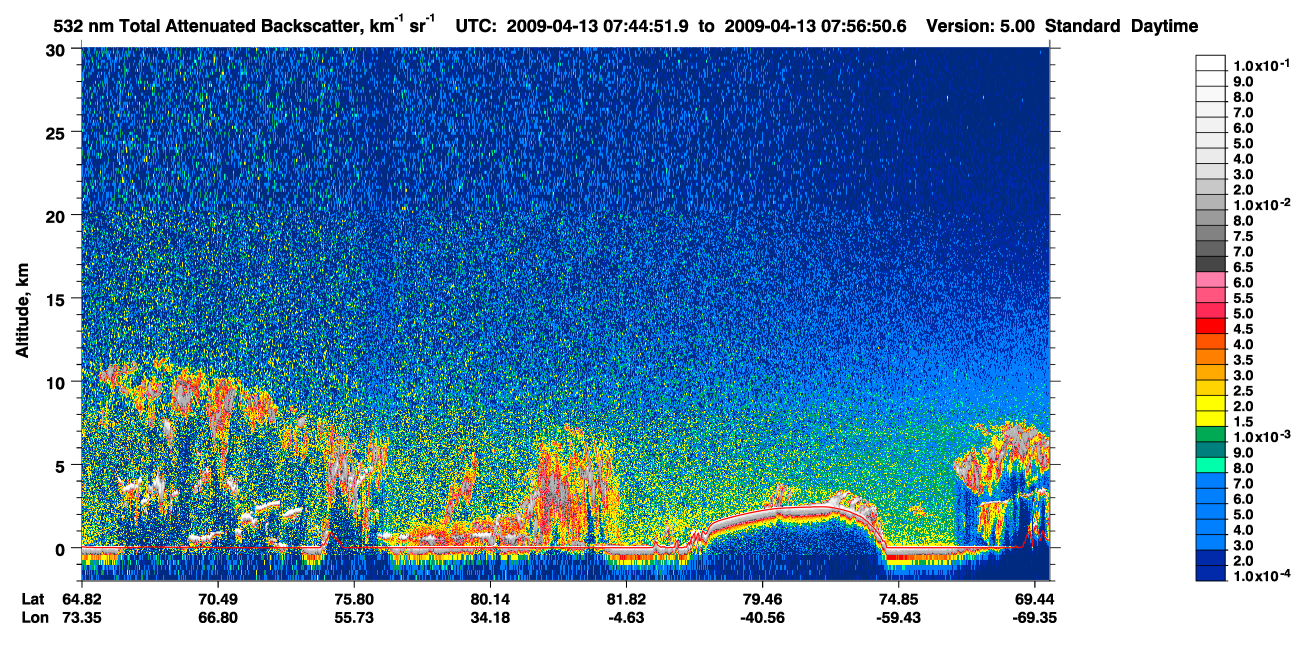This screenshot has width=1300, height=667.
Task: Click latitude value 70.49
Action: pyautogui.click(x=217, y=598)
